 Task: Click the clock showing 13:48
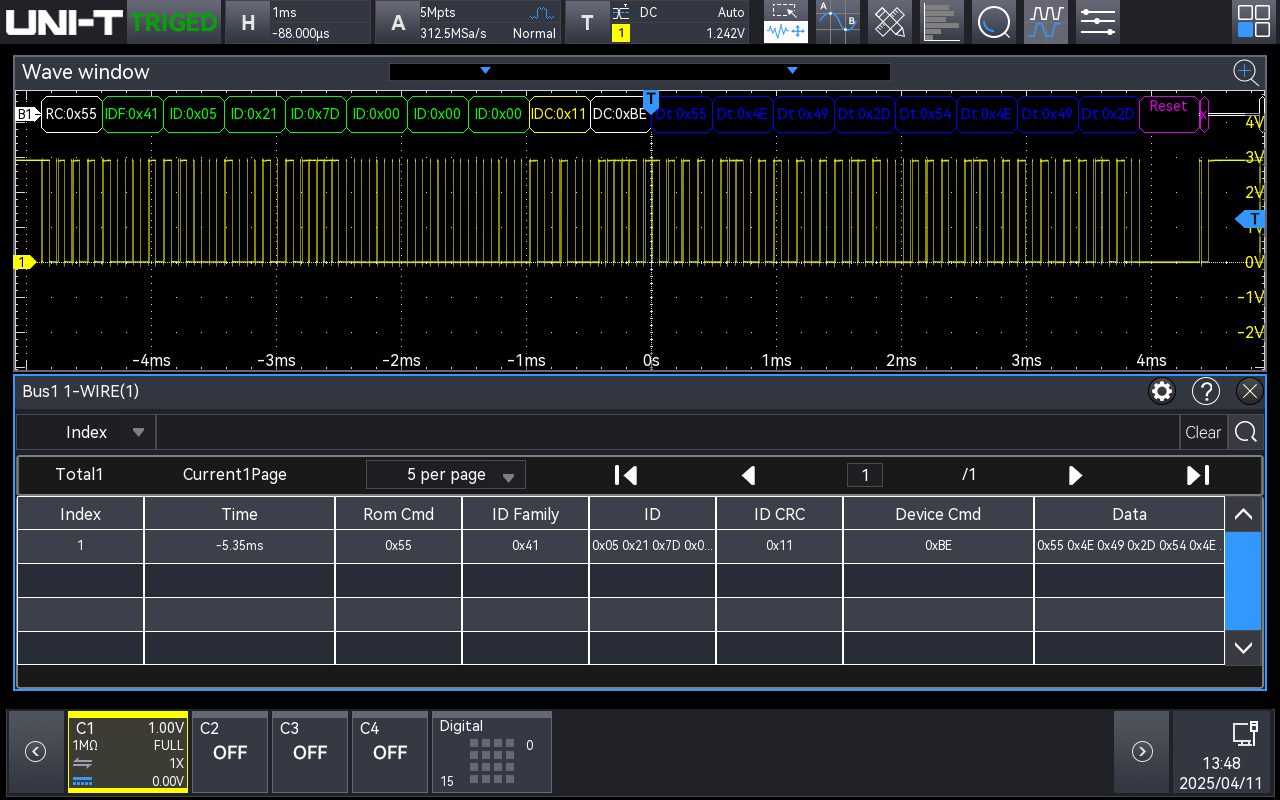1223,763
